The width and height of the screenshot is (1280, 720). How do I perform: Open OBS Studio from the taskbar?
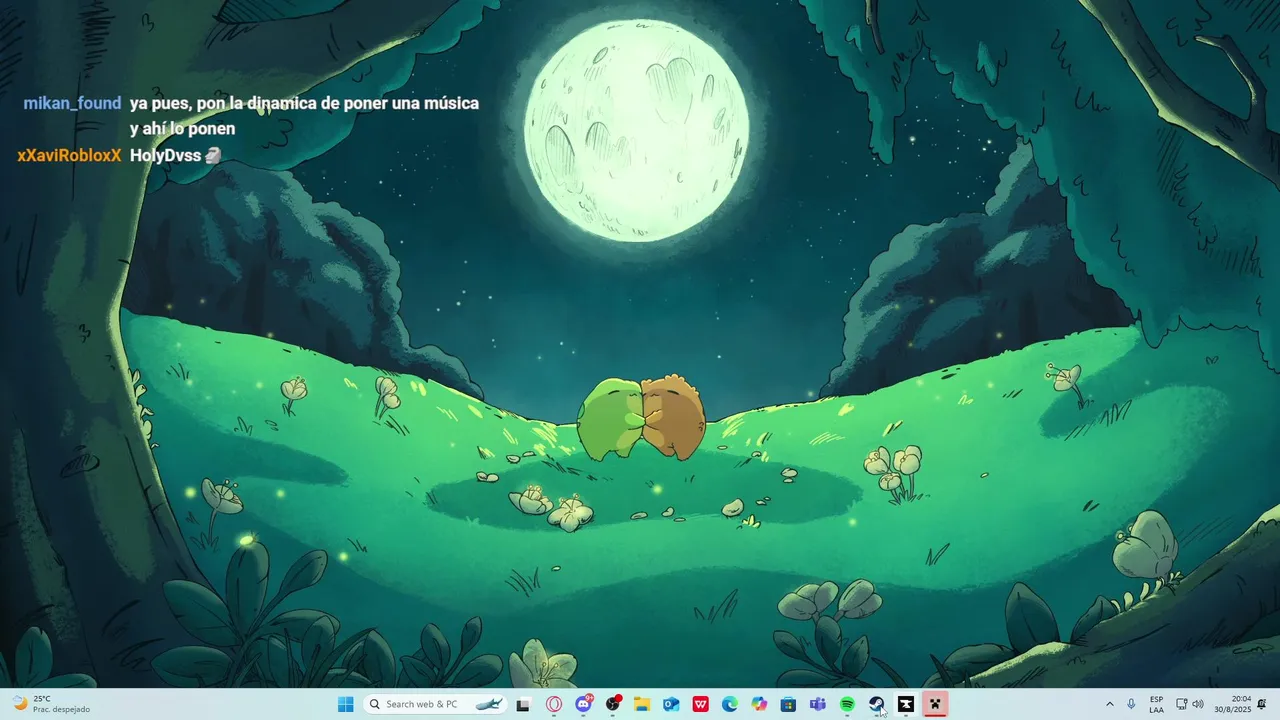[x=613, y=704]
